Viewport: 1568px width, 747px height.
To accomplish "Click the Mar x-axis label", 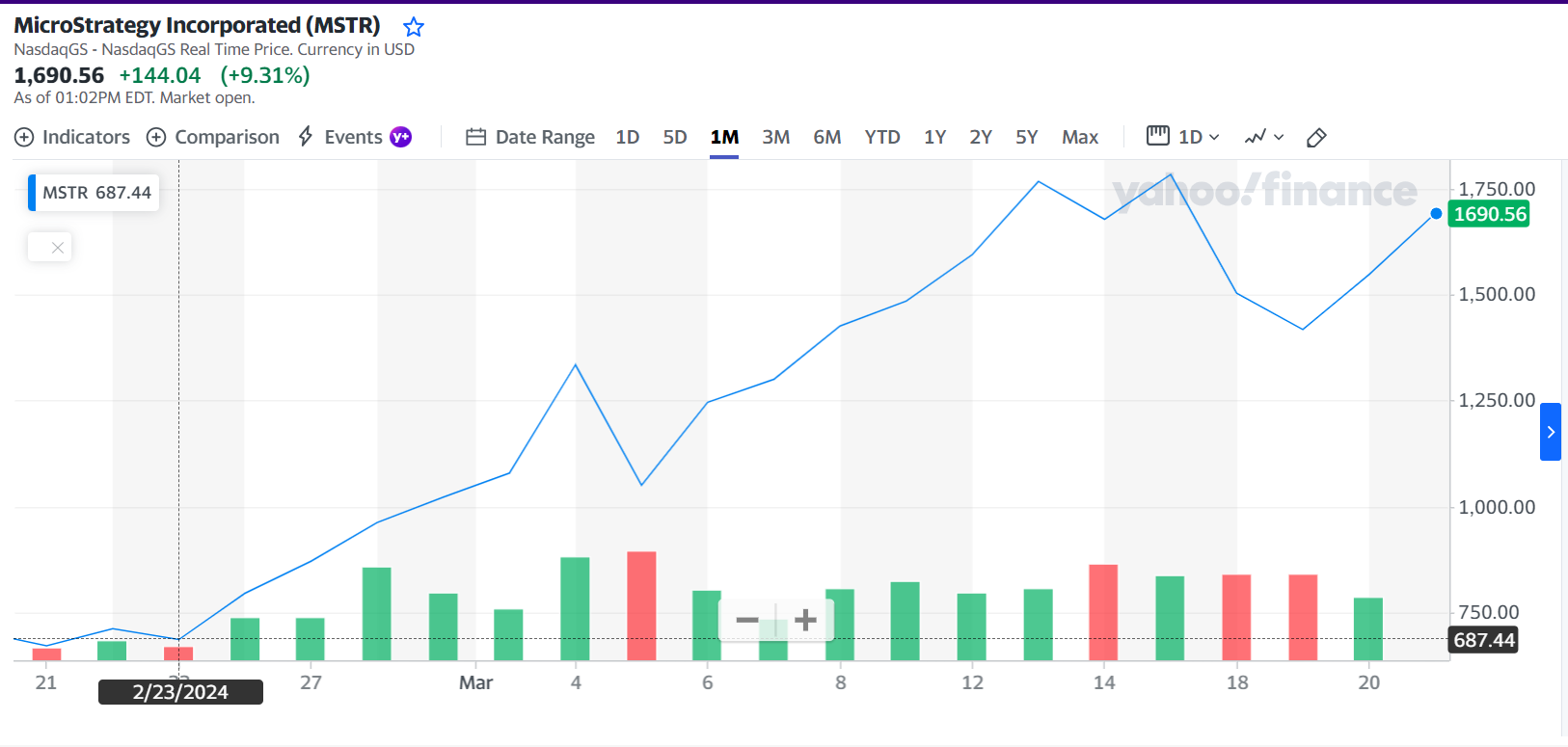I will click(x=475, y=682).
